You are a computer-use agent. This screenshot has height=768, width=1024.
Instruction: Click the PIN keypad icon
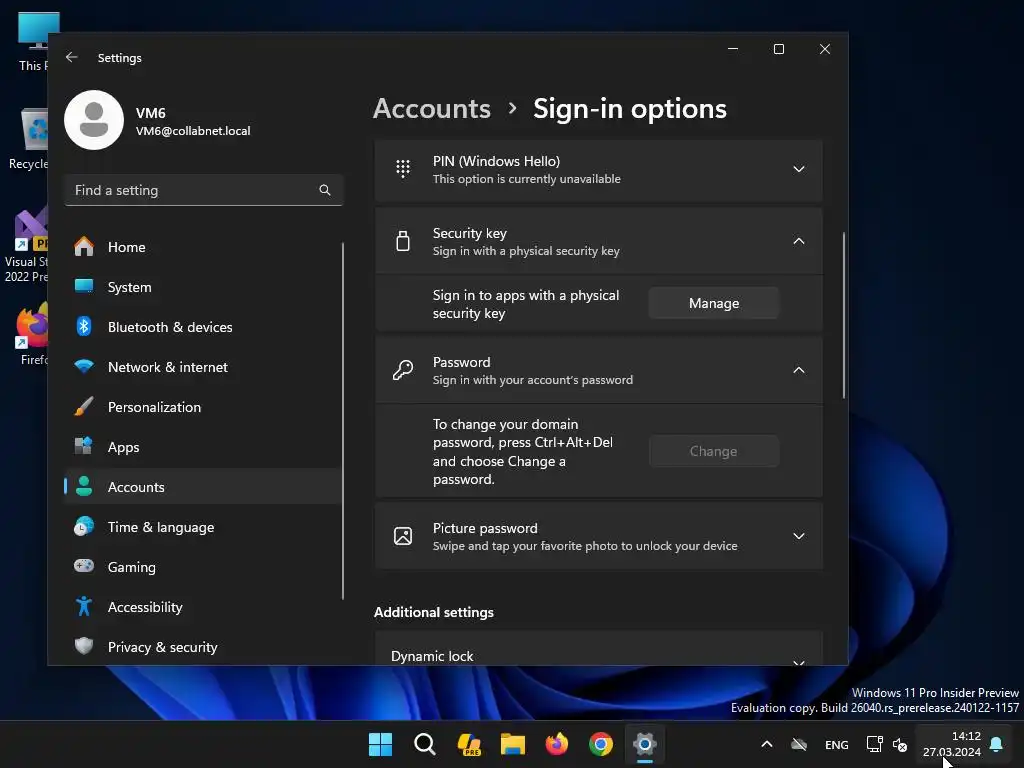pos(403,169)
